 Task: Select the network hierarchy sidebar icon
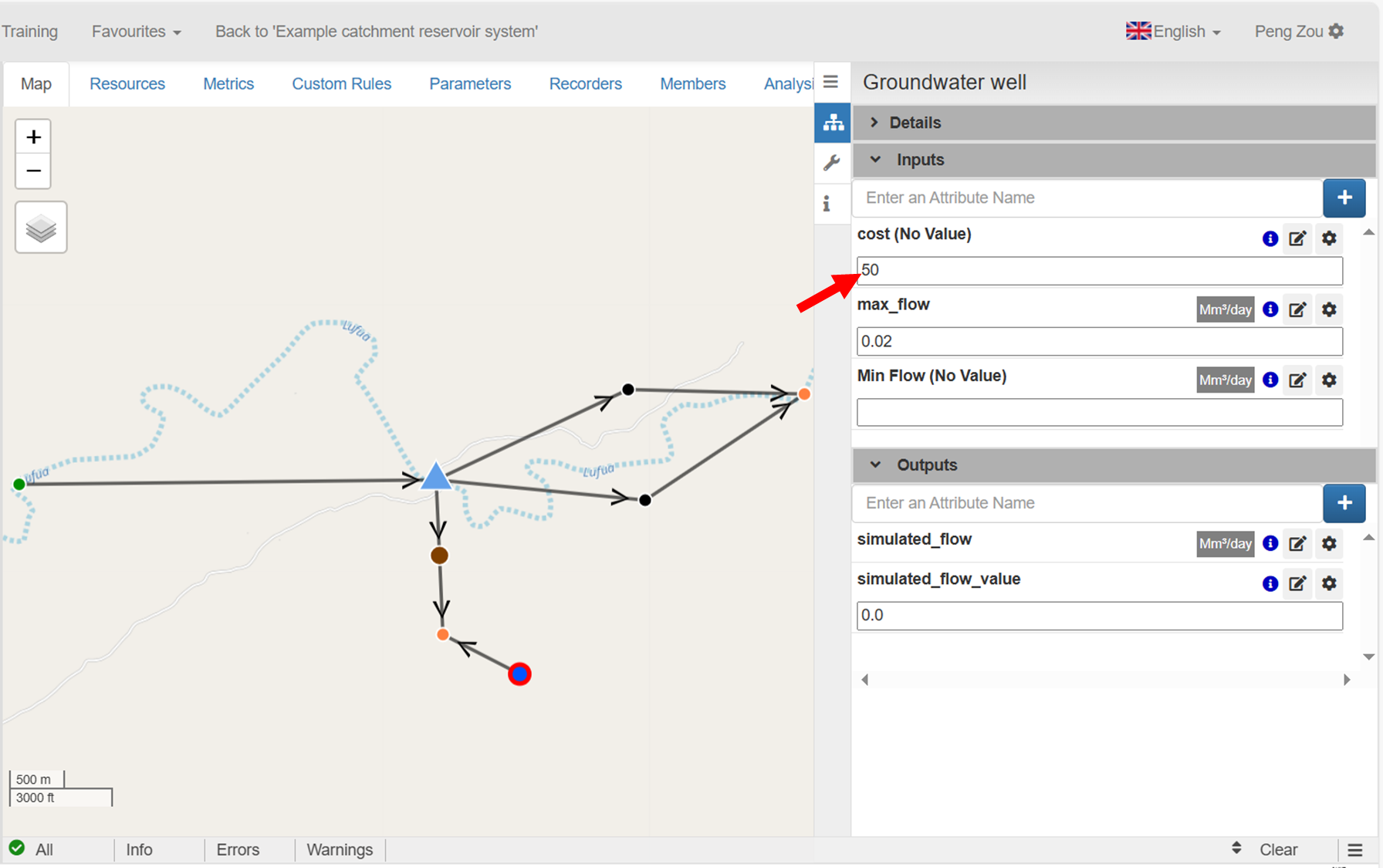(833, 123)
